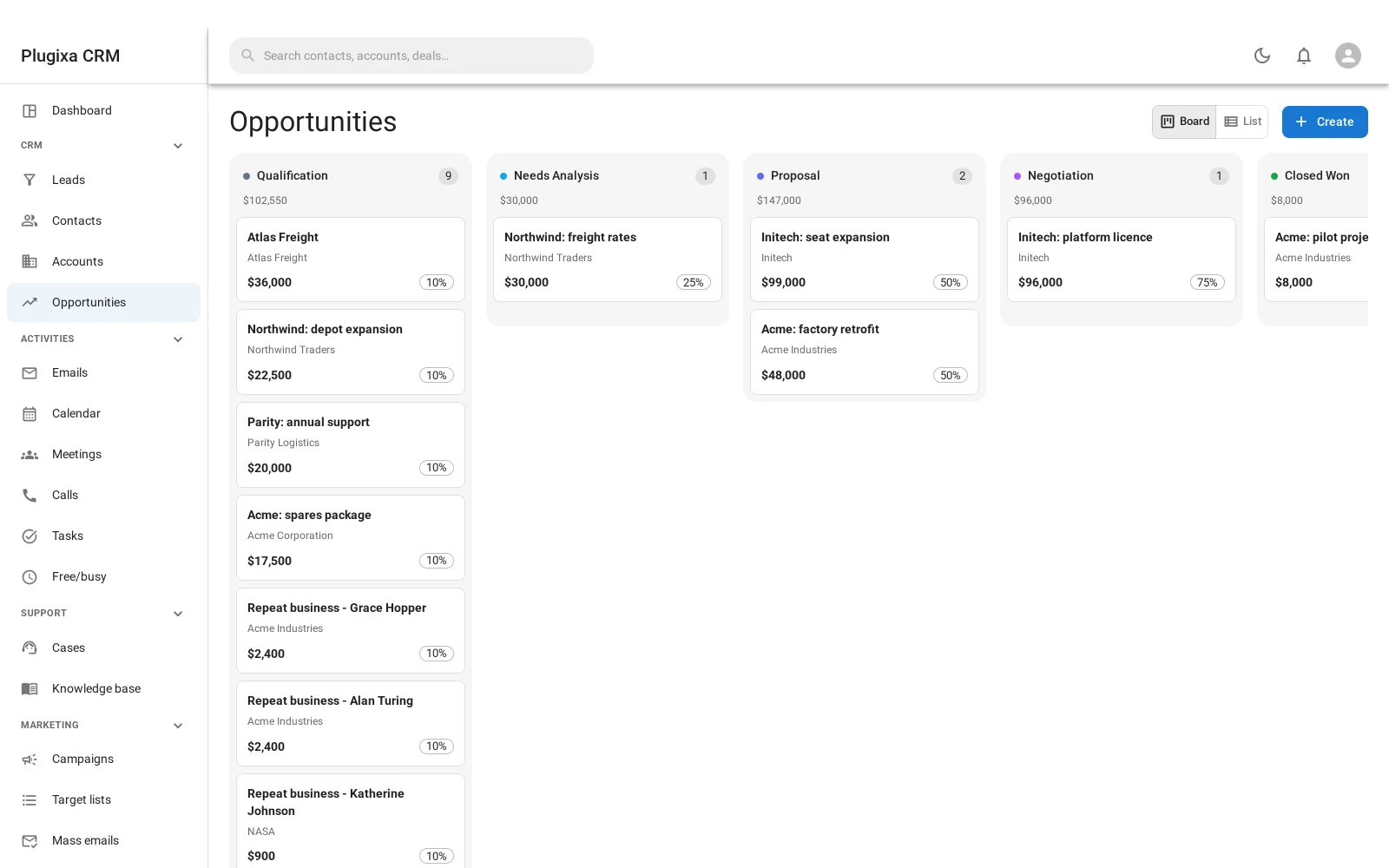Image resolution: width=1389 pixels, height=868 pixels.
Task: Toggle dark mode moon icon
Action: (x=1262, y=56)
